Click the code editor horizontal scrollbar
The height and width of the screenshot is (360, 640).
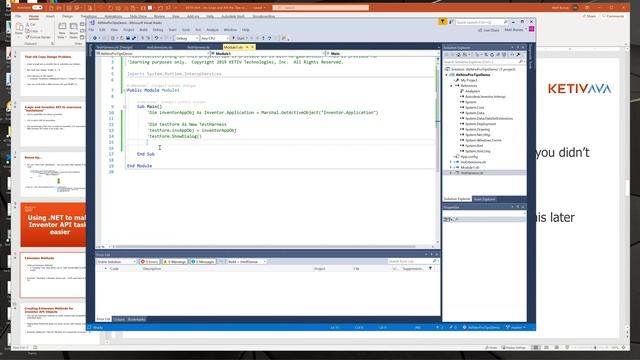pos(265,247)
